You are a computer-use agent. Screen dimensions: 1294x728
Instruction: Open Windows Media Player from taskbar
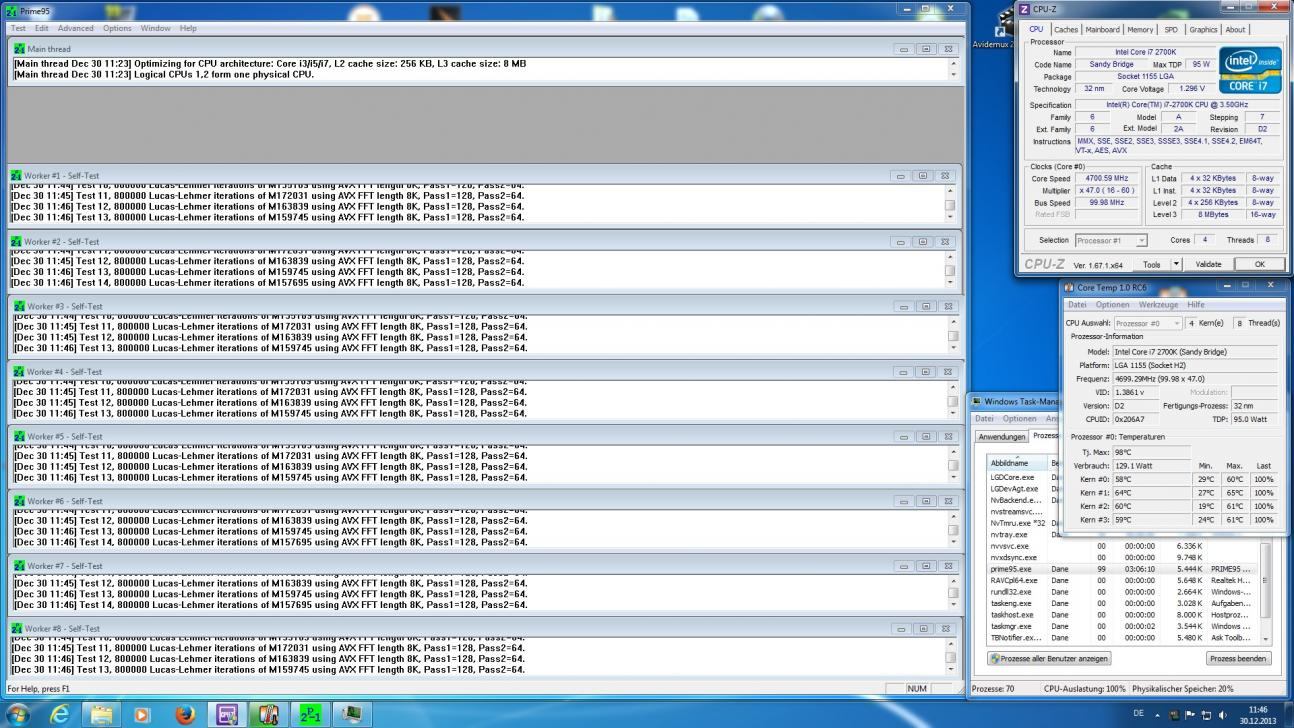pos(141,714)
